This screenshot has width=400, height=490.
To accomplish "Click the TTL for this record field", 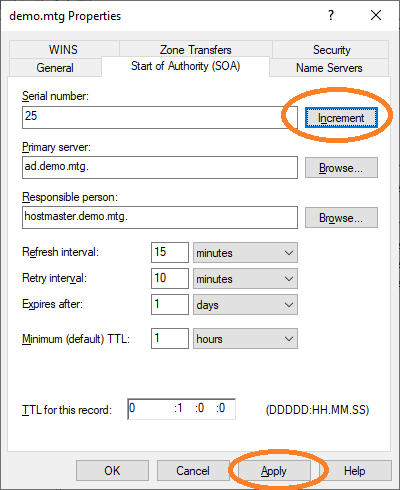I will point(182,409).
